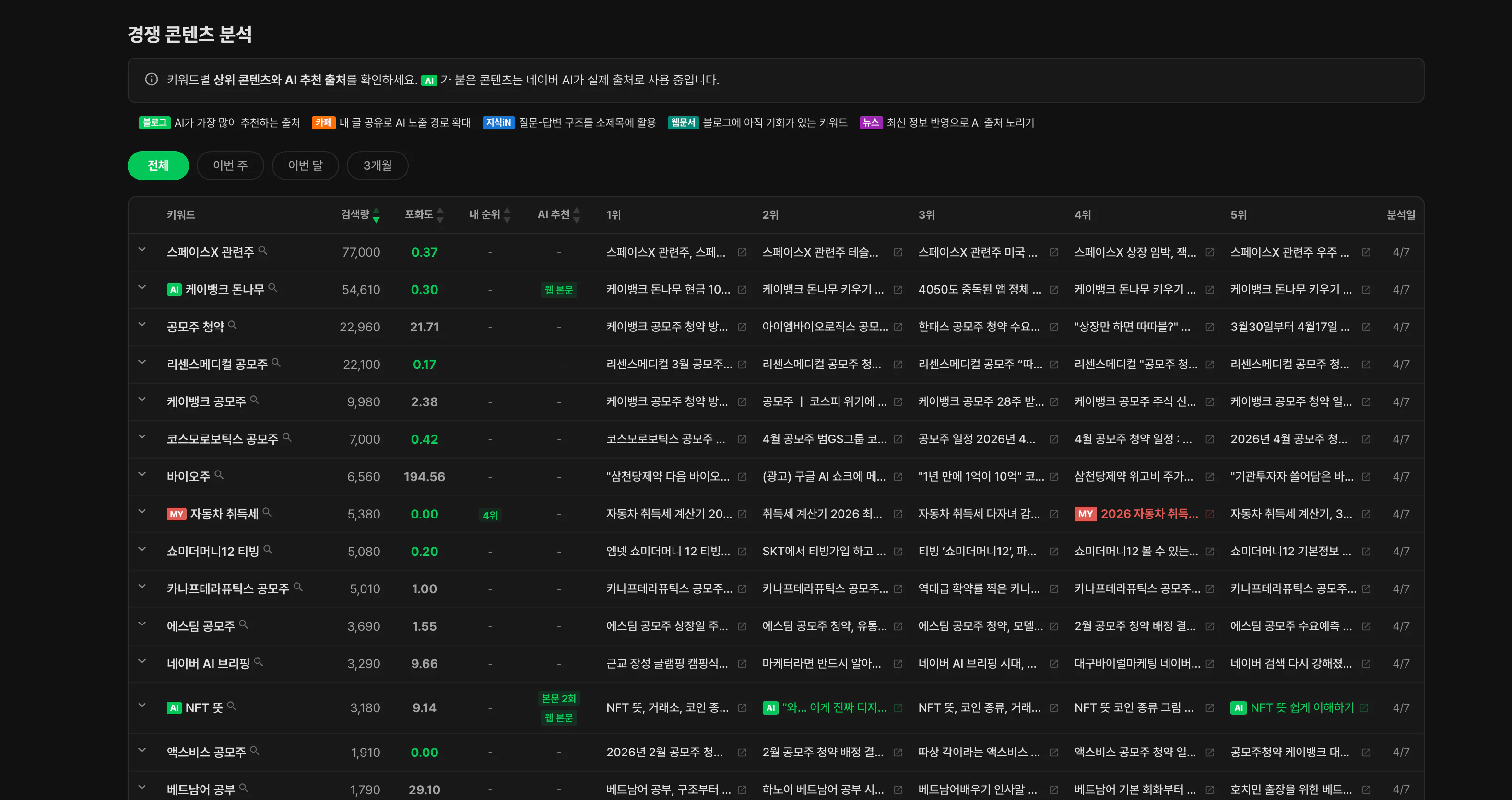This screenshot has width=1512, height=800.
Task: Open external link icon for 에스팀 공모주 2위
Action: [x=898, y=626]
